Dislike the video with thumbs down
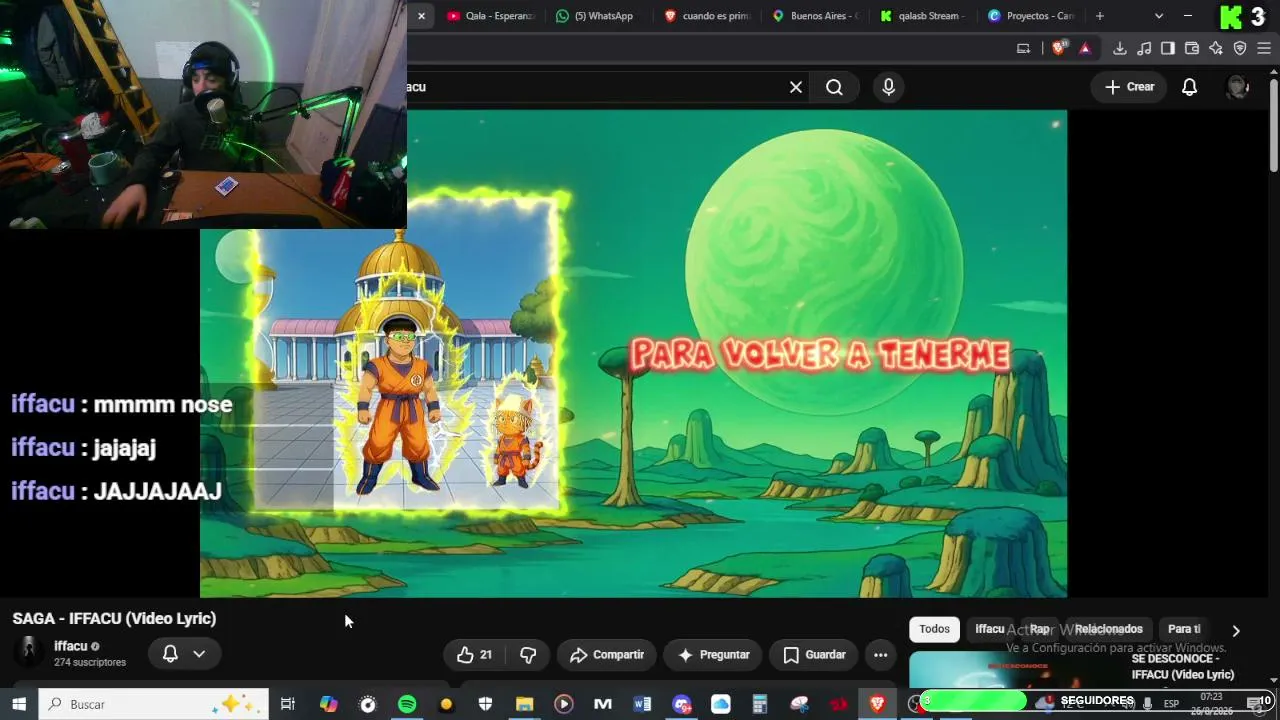This screenshot has width=1280, height=720. point(528,655)
